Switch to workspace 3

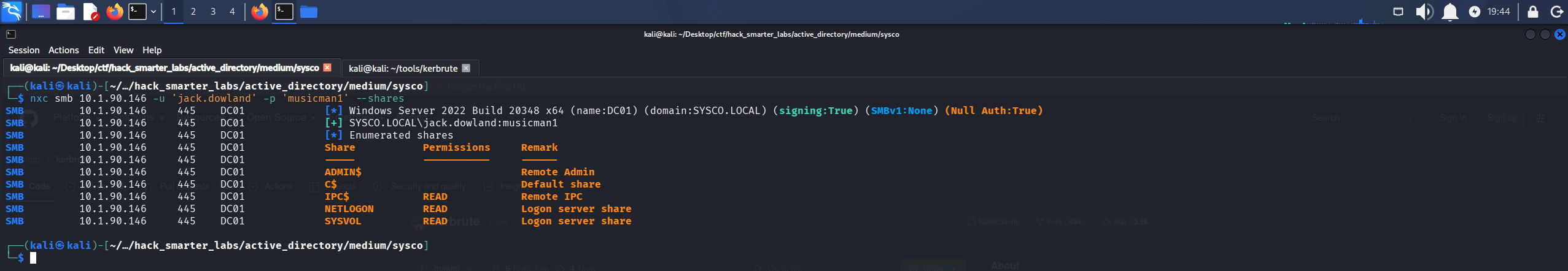point(213,11)
